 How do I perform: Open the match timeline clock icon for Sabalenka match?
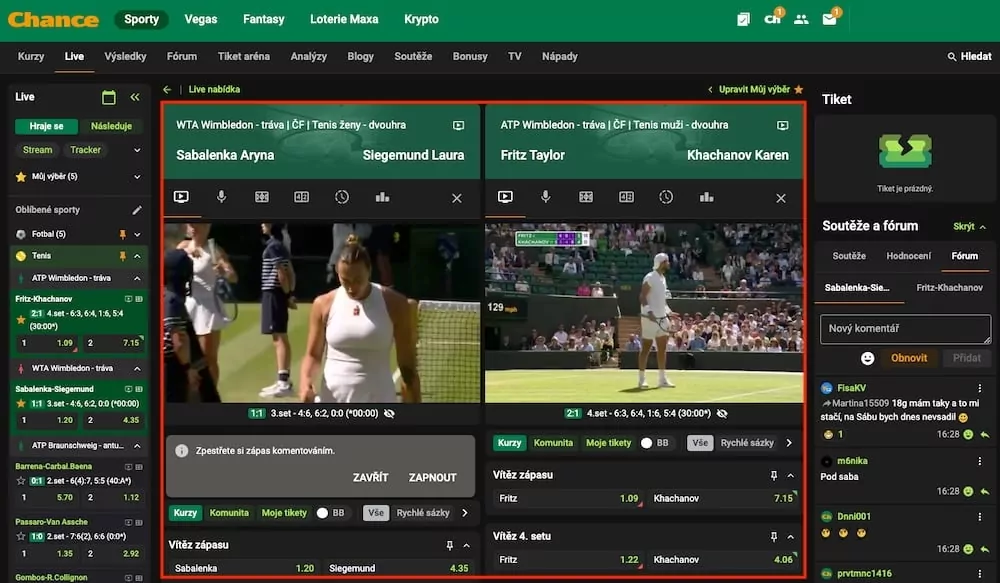(x=341, y=197)
